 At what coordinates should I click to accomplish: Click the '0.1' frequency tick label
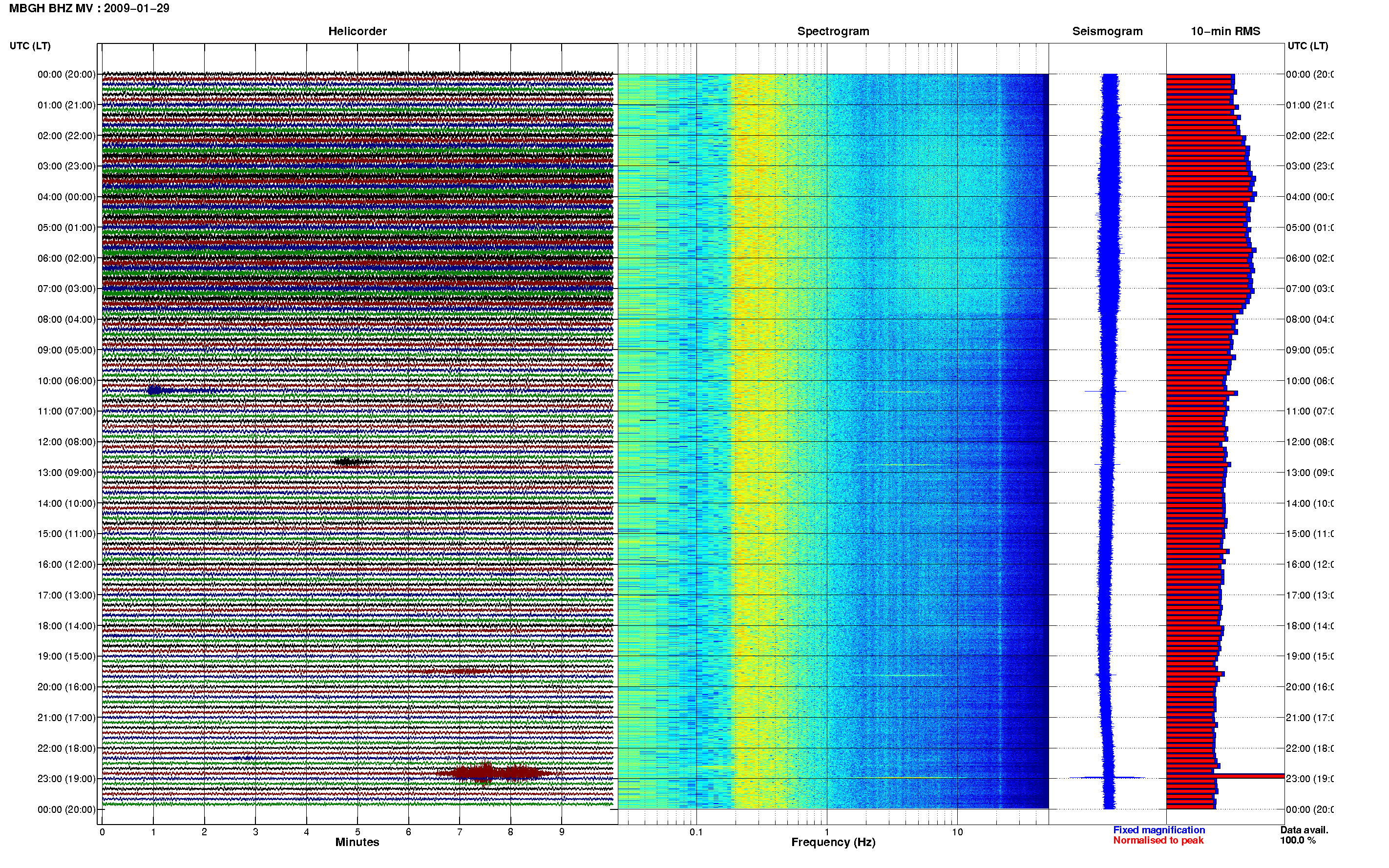(696, 832)
